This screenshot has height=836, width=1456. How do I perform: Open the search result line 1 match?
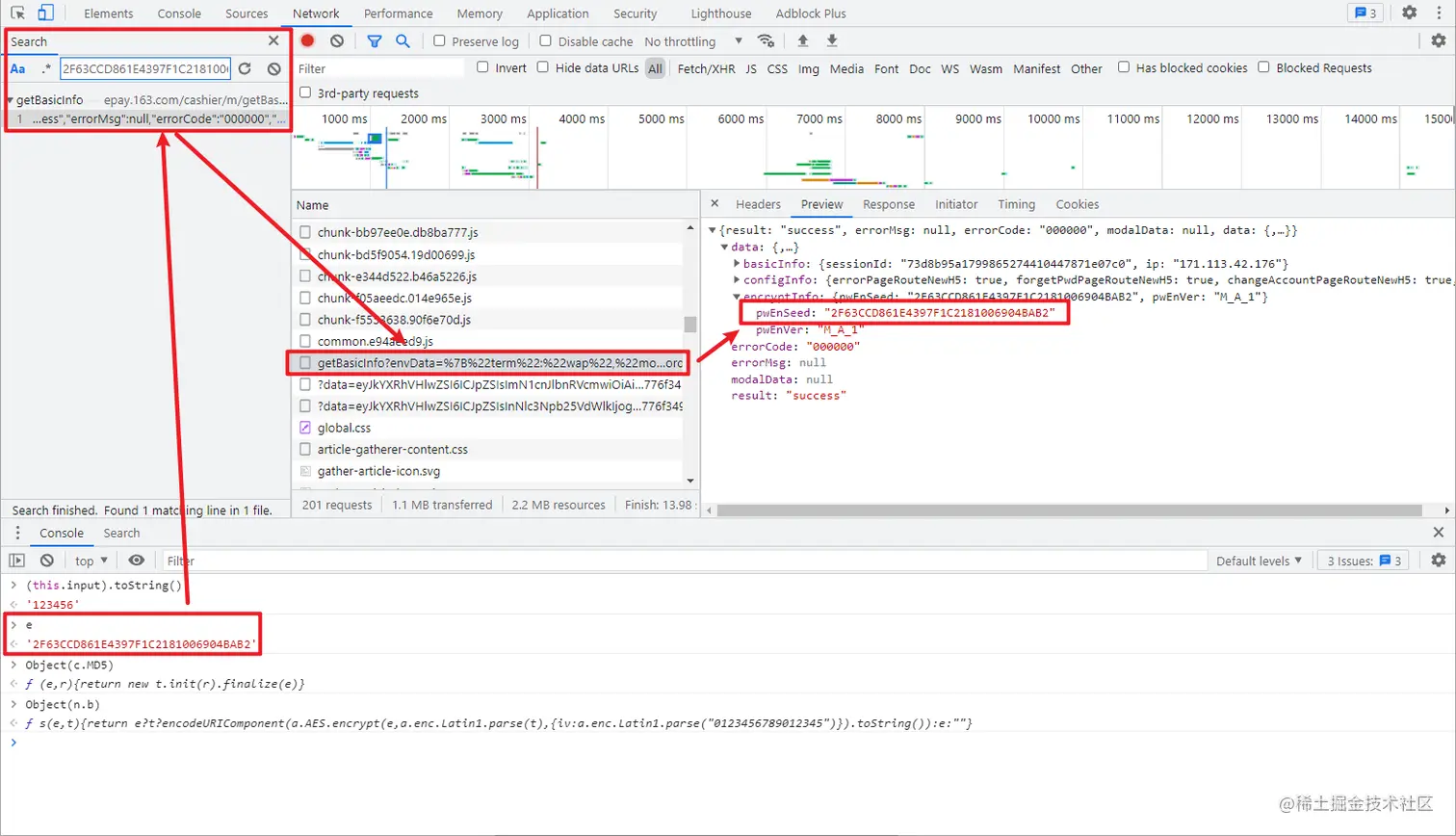pos(146,118)
